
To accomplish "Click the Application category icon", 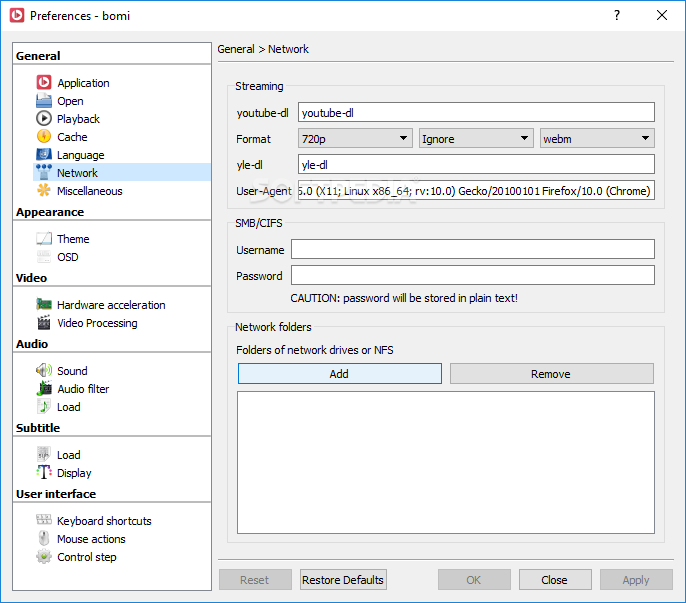I will pos(44,82).
